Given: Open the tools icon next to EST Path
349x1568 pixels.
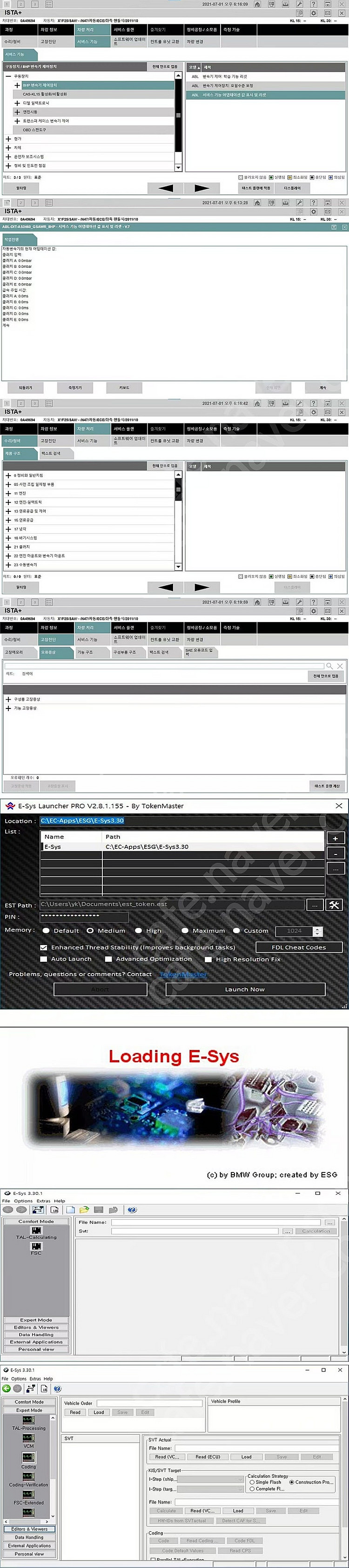Looking at the screenshot, I should tap(335, 905).
